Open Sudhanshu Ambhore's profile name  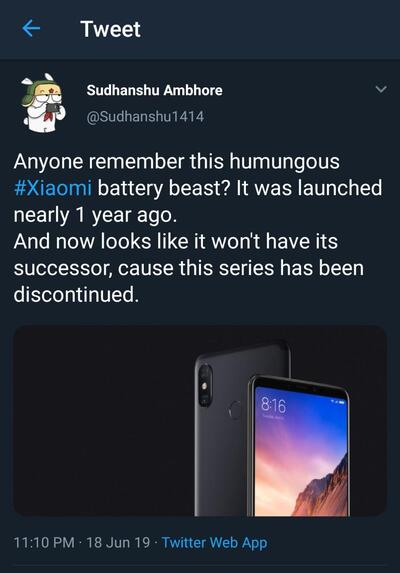click(154, 90)
